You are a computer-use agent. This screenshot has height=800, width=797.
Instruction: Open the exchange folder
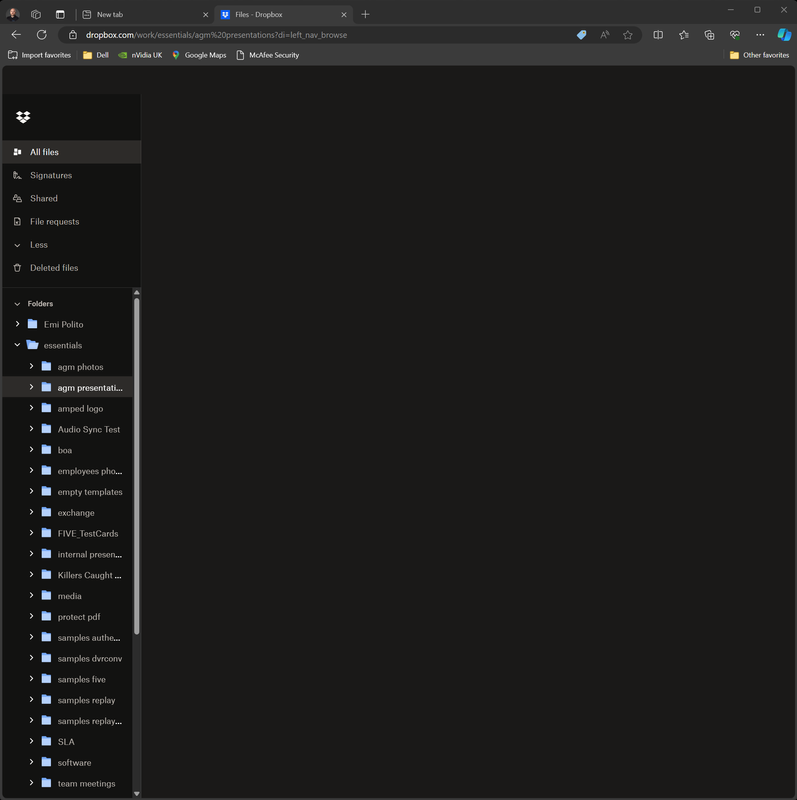point(76,513)
